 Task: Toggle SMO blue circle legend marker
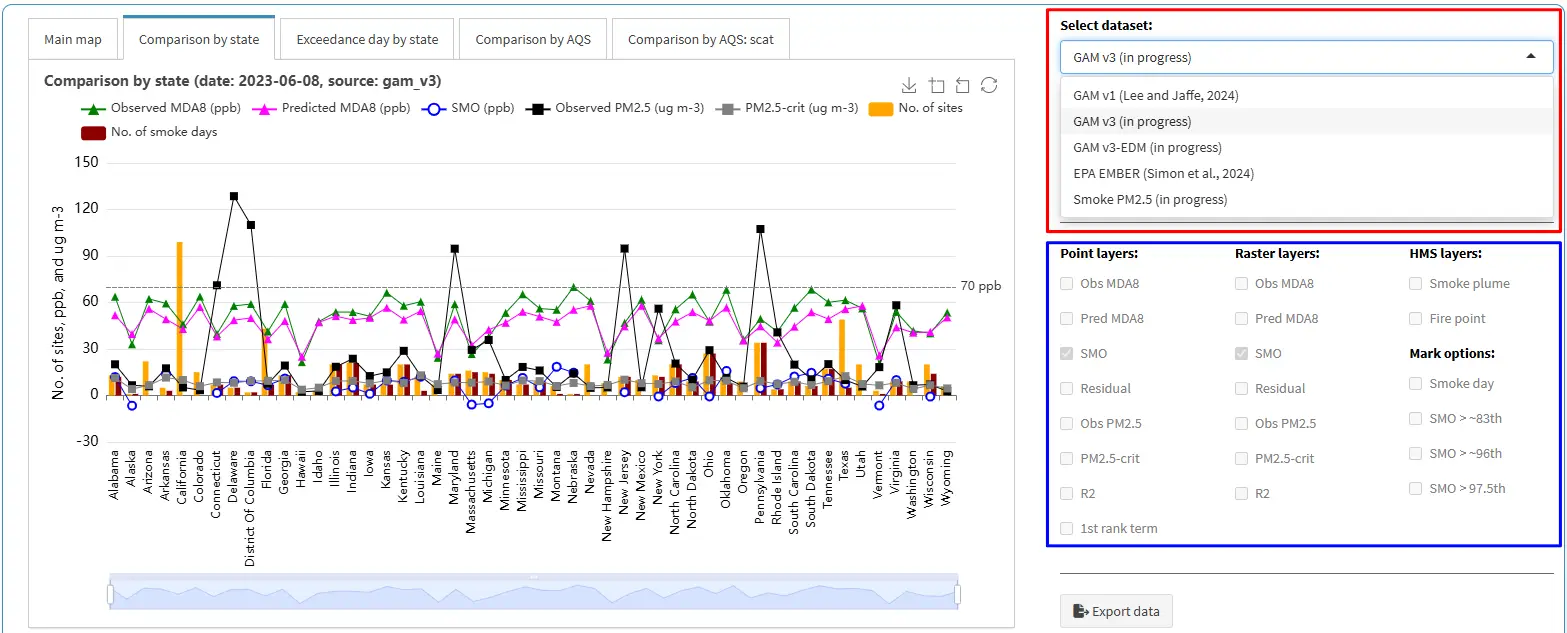pyautogui.click(x=435, y=108)
